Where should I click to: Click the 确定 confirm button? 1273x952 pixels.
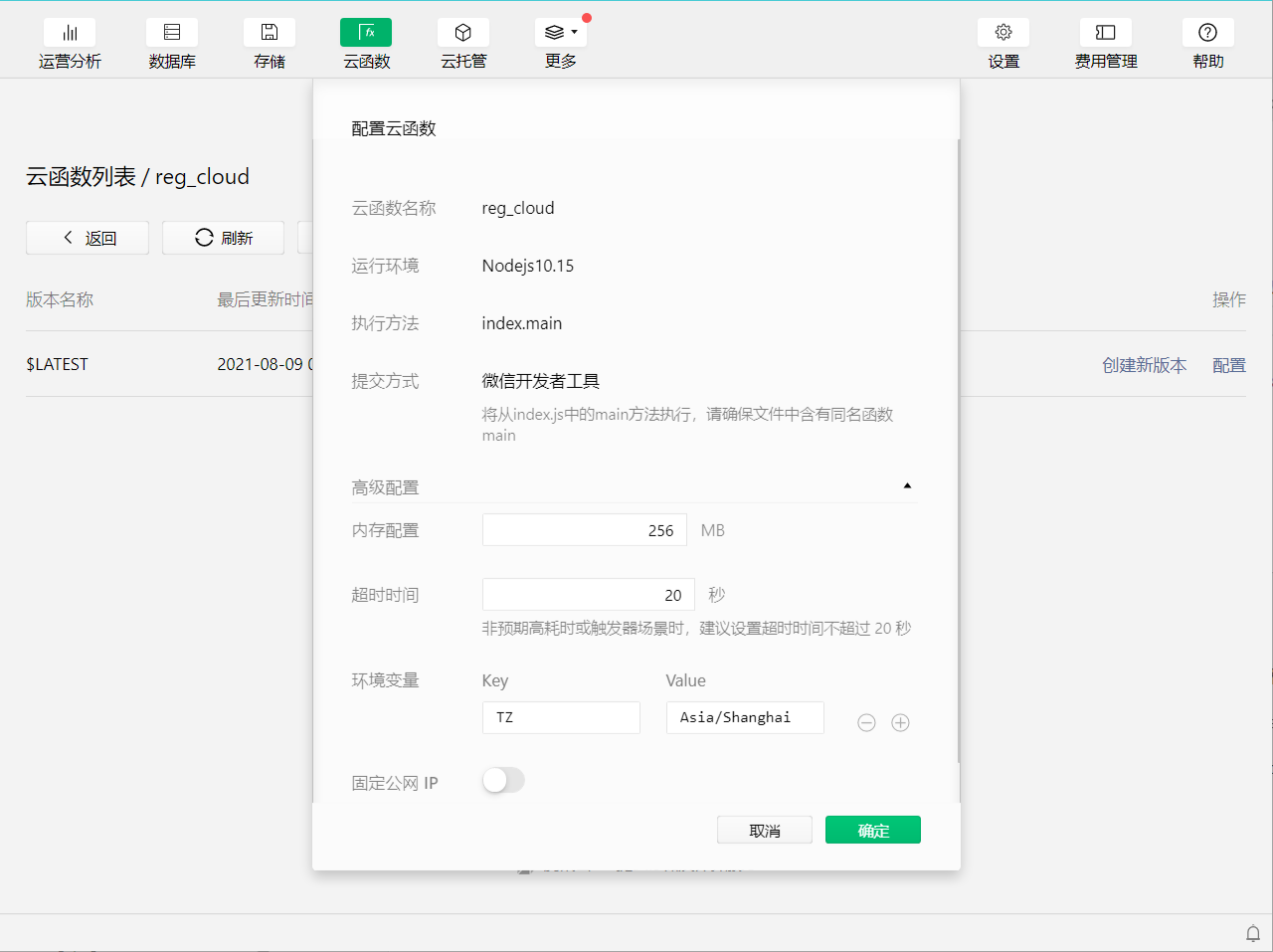pyautogui.click(x=873, y=830)
